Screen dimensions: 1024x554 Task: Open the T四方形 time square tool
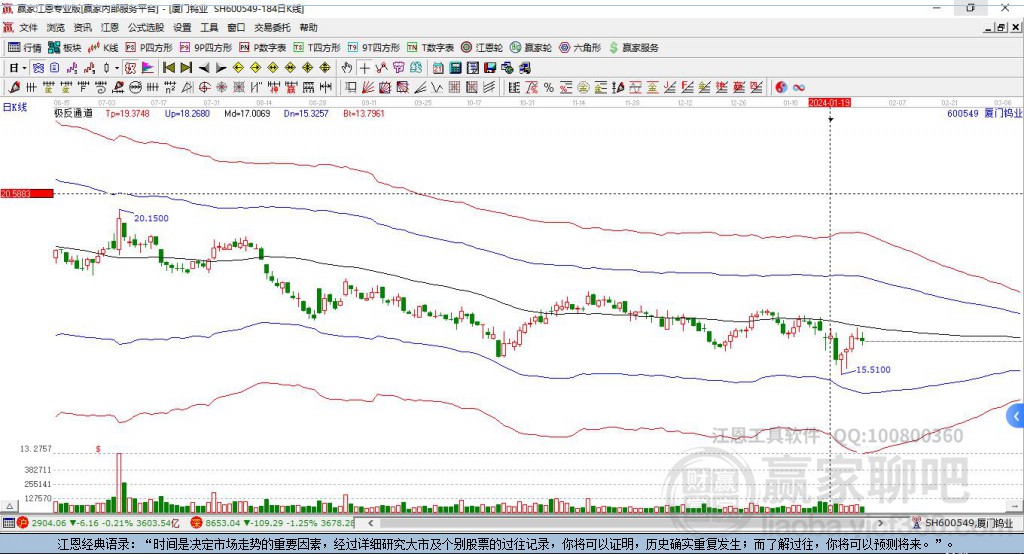[317, 48]
